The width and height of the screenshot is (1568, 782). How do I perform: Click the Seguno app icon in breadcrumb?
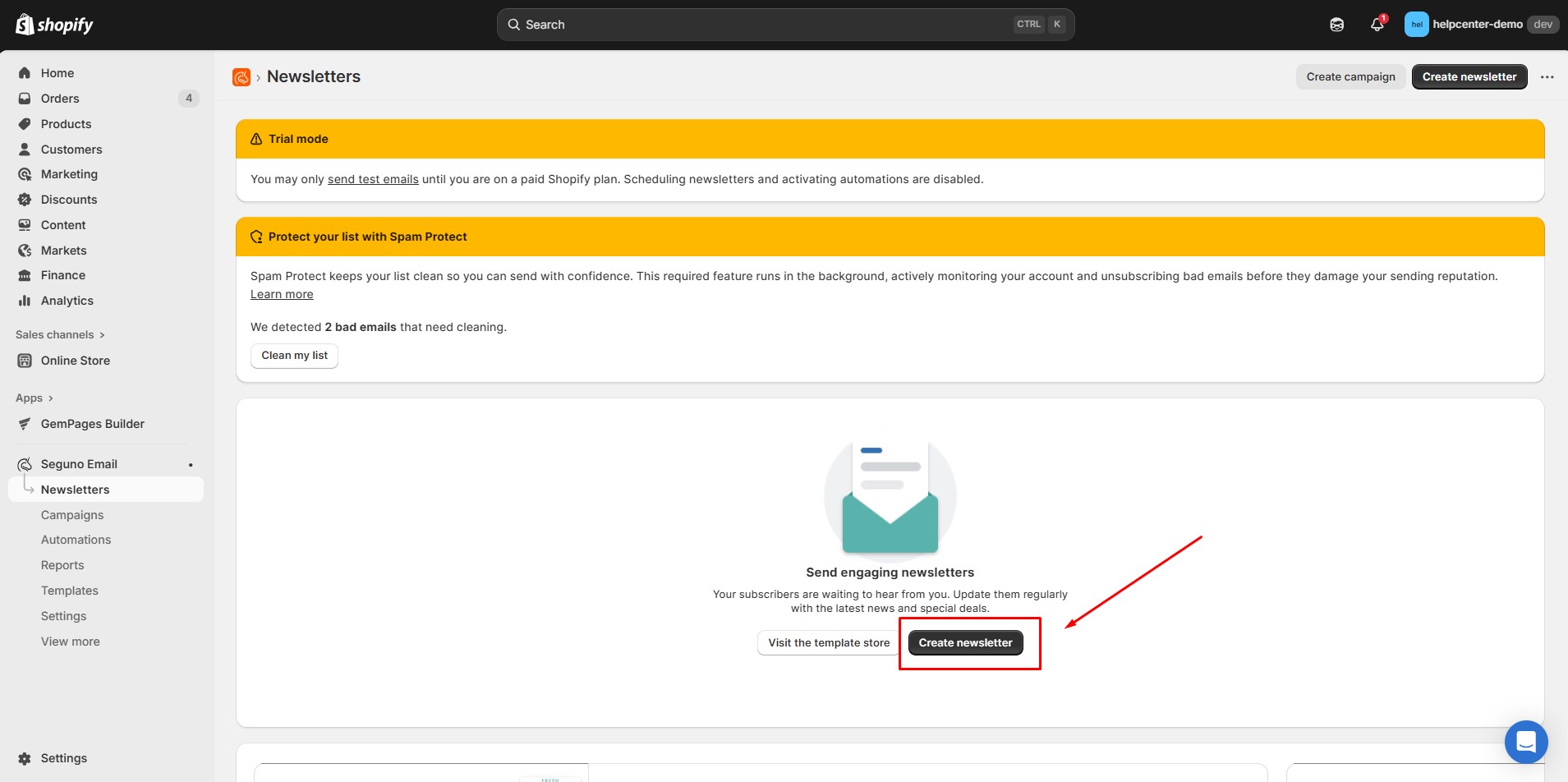(x=241, y=77)
